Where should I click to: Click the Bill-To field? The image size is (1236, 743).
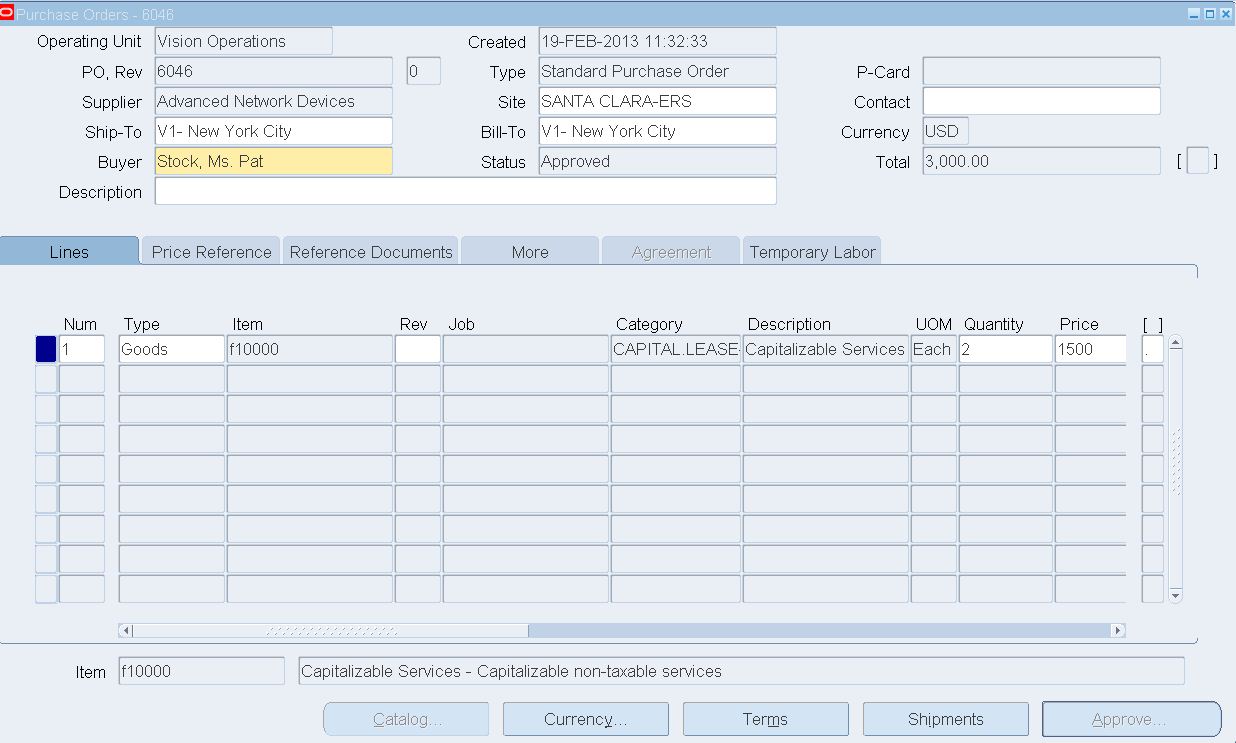[x=658, y=131]
